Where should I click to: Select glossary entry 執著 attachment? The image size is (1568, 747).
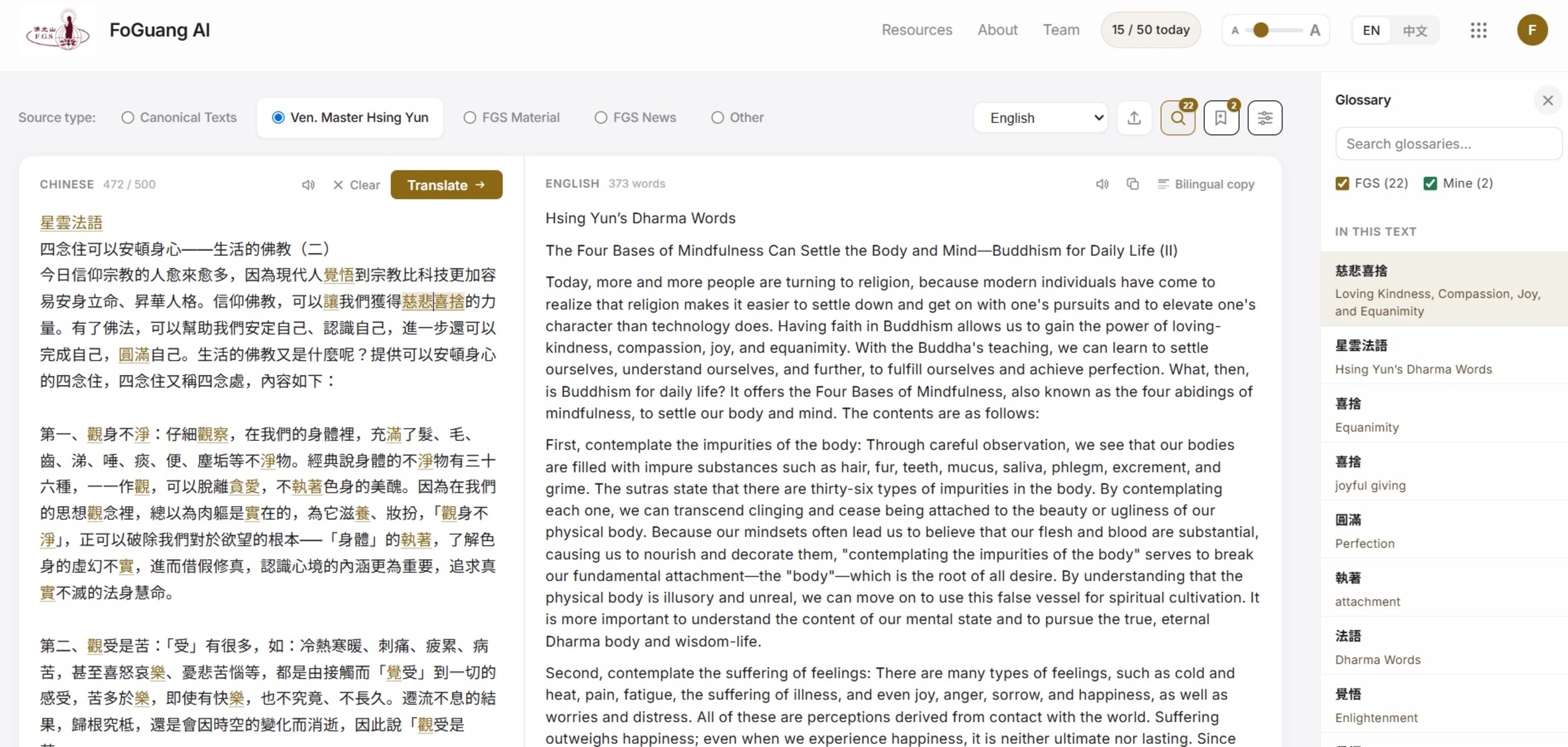pyautogui.click(x=1444, y=589)
